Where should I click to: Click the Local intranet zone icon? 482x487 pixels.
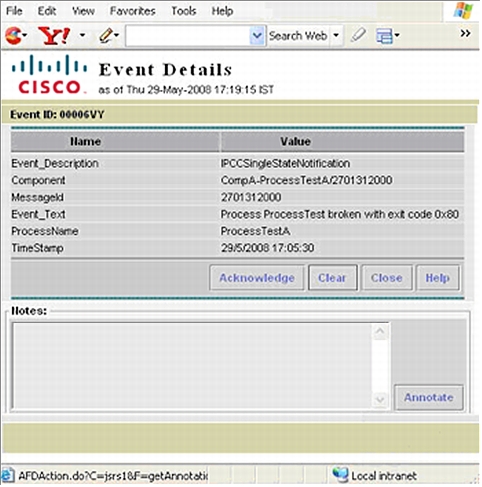coord(340,475)
